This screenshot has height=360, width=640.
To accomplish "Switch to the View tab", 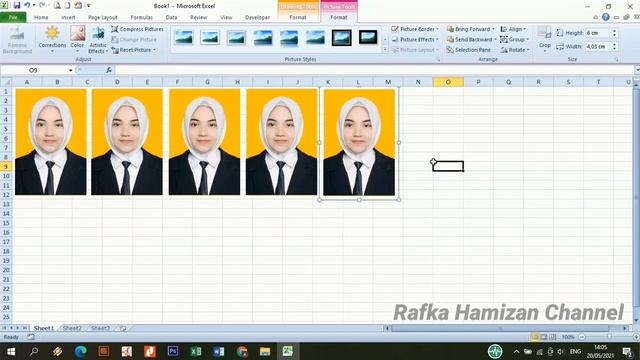I will click(x=226, y=17).
